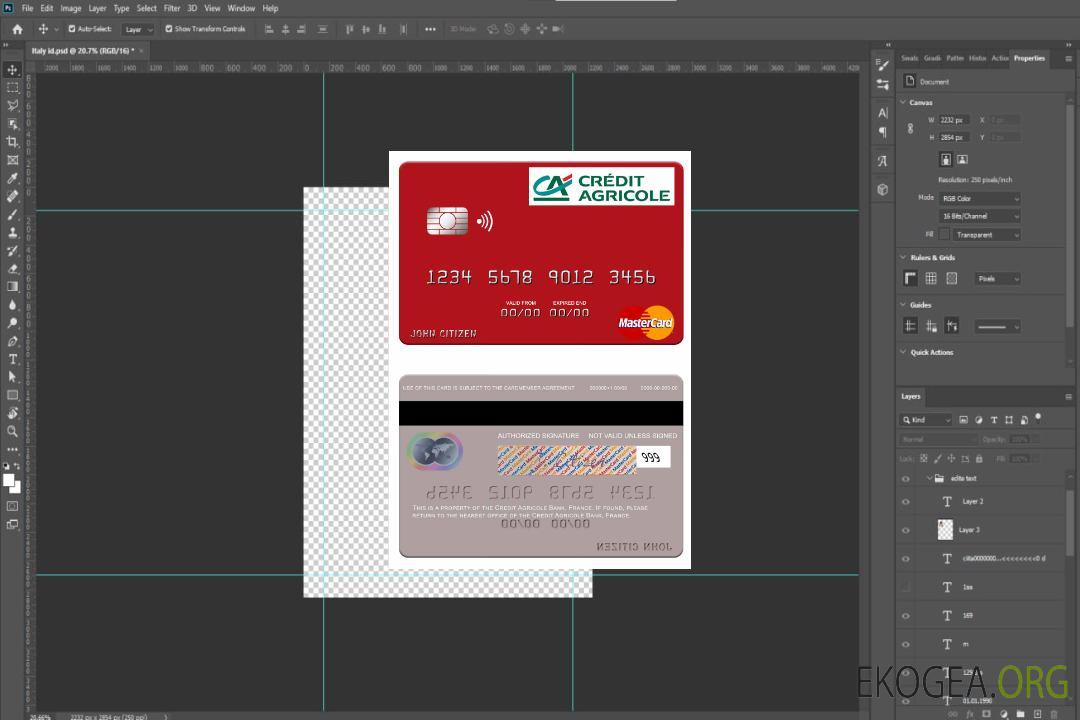
Task: Click the foreground color swatch
Action: point(8,480)
